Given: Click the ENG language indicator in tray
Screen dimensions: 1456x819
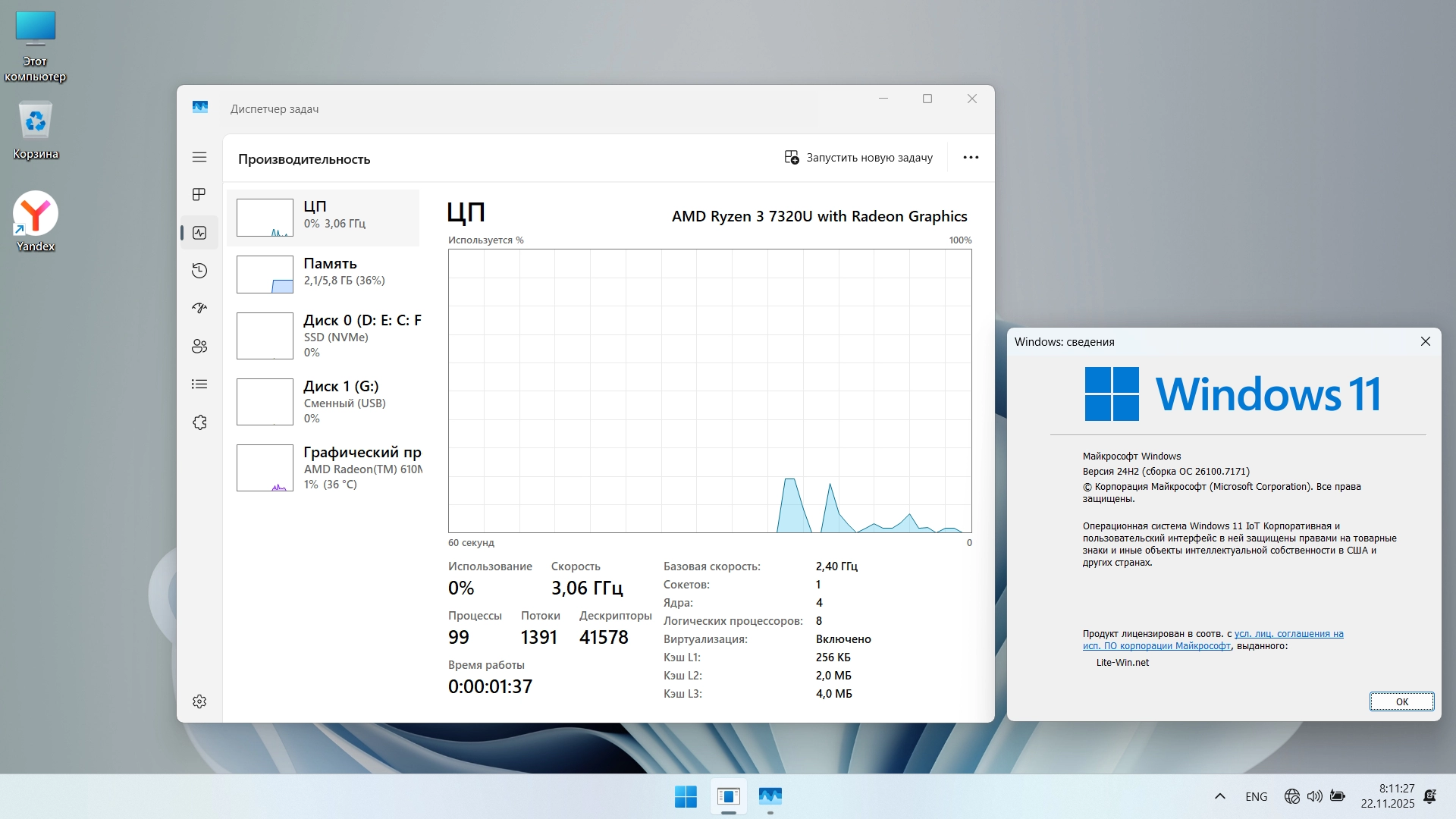Looking at the screenshot, I should (x=1256, y=796).
